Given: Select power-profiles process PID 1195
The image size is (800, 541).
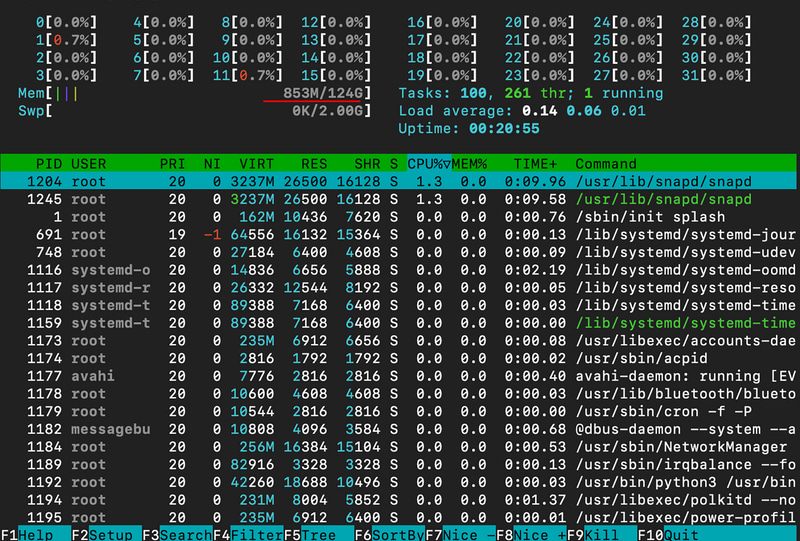Looking at the screenshot, I should 398,518.
